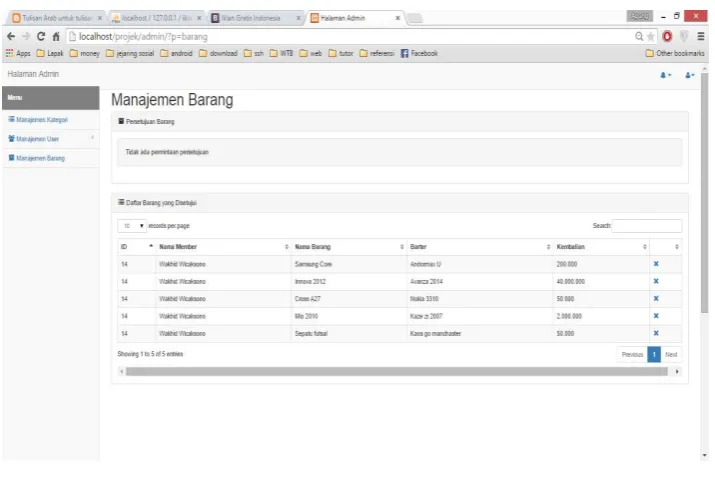The width and height of the screenshot is (715, 484).
Task: Switch to the localhost phpMyAdmin tab
Action: [156, 18]
